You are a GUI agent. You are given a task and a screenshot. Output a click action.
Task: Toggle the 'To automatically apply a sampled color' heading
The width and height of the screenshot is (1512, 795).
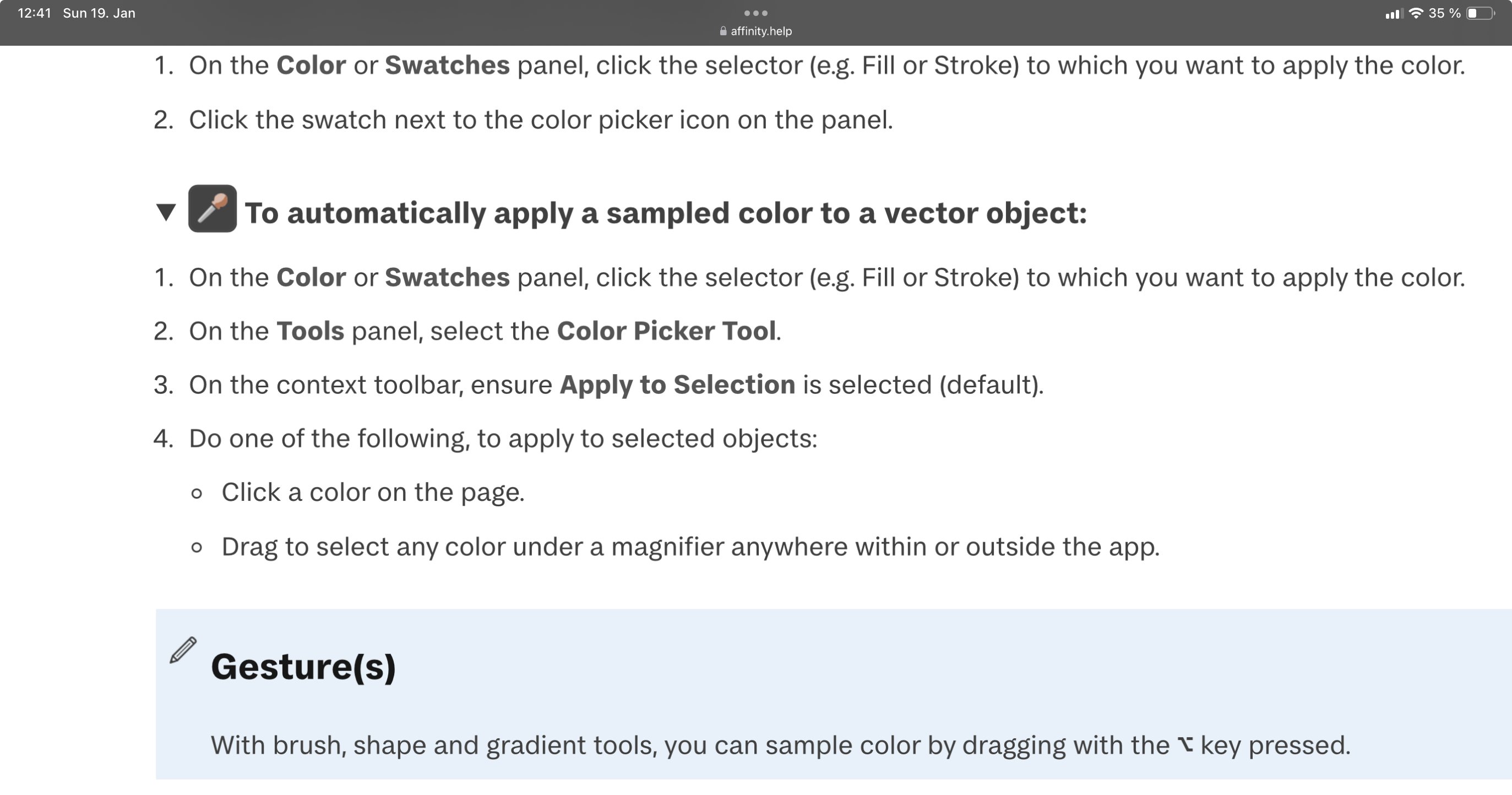click(x=666, y=213)
